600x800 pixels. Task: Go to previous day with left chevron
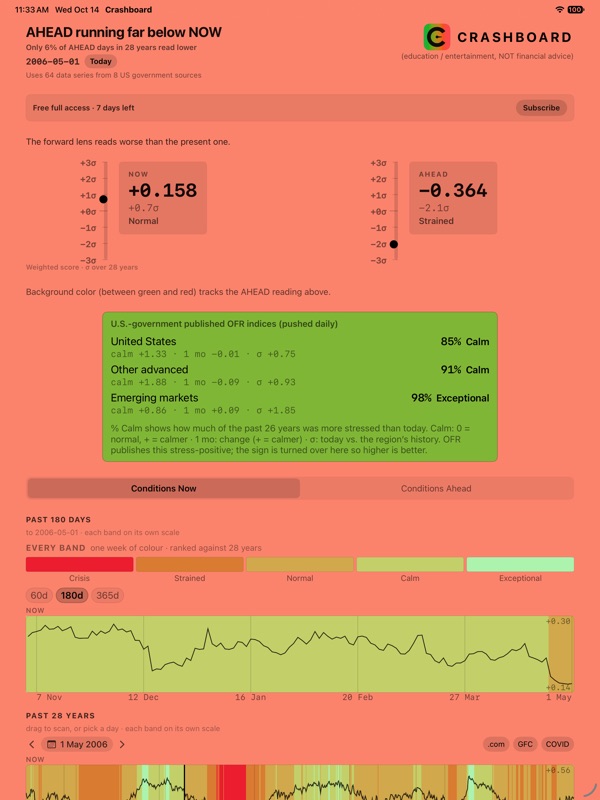point(32,744)
